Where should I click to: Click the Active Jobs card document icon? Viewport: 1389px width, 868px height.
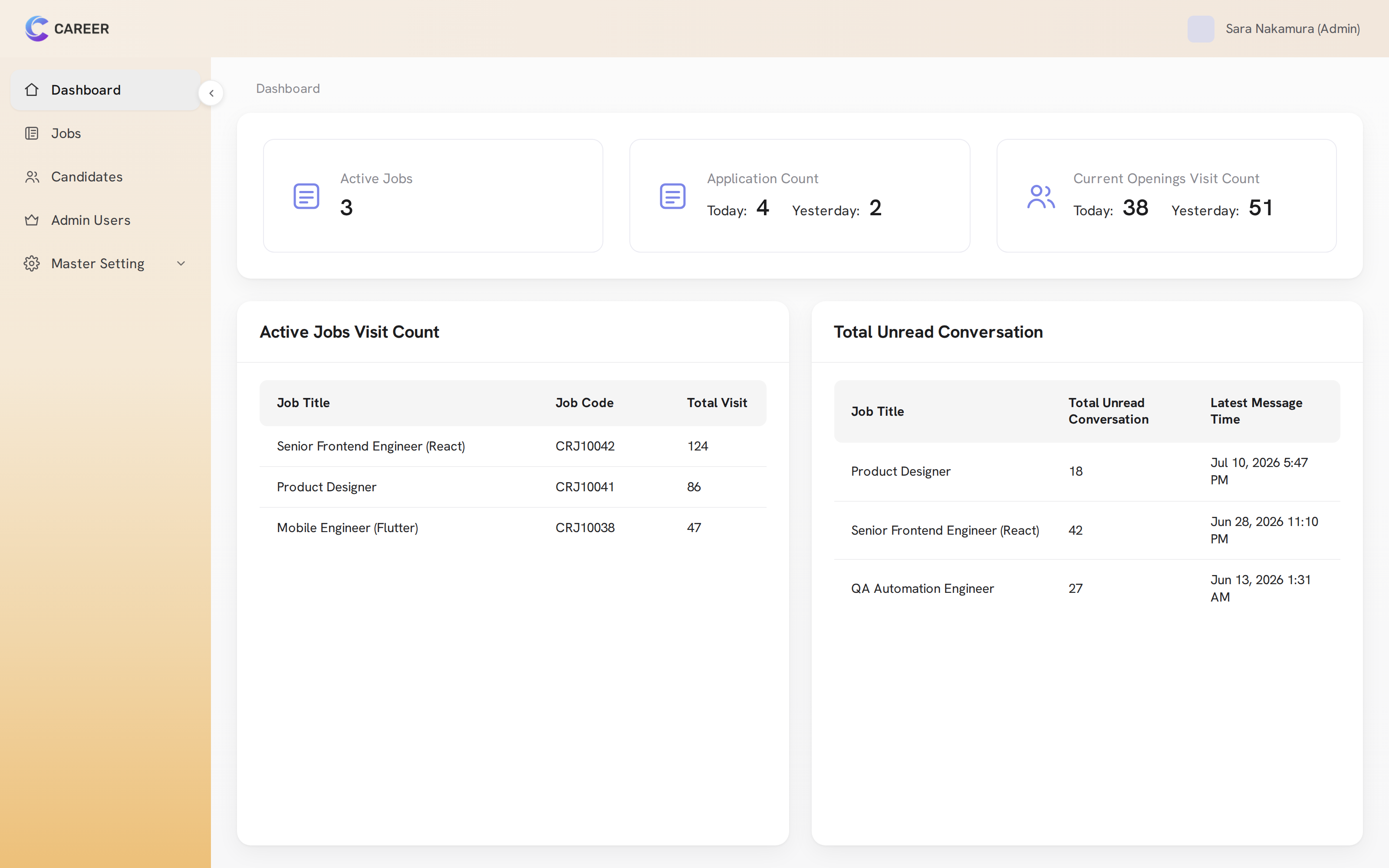pyautogui.click(x=306, y=196)
